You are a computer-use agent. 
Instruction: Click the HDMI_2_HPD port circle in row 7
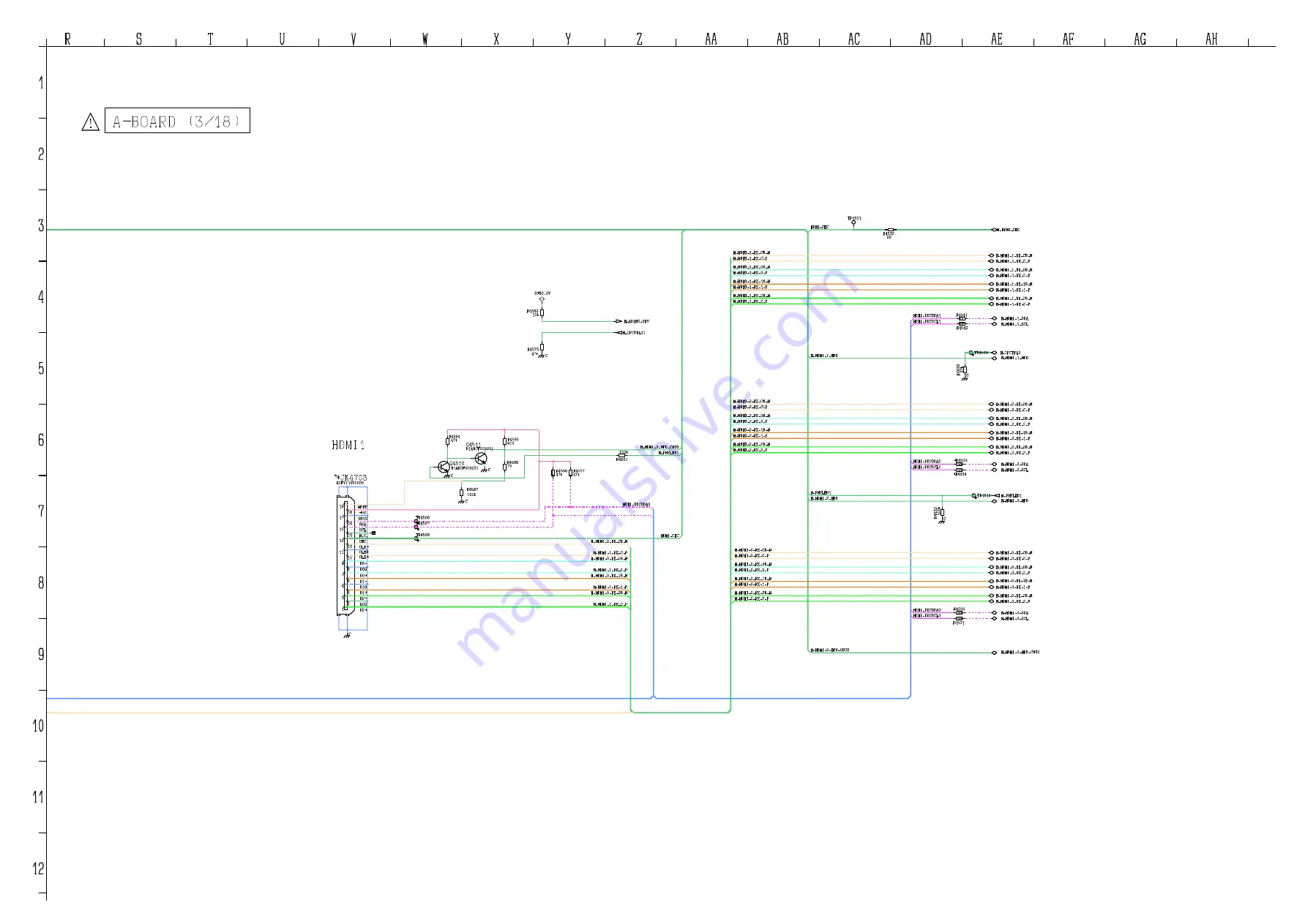(x=994, y=501)
